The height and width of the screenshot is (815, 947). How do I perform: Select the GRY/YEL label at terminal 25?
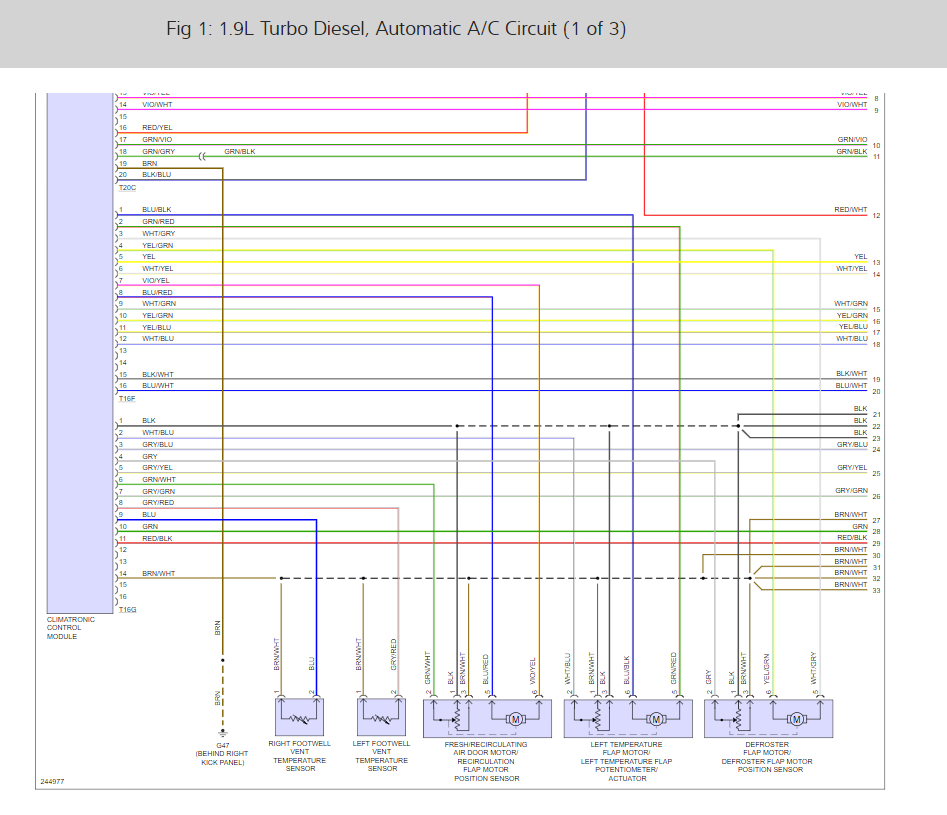click(x=852, y=468)
